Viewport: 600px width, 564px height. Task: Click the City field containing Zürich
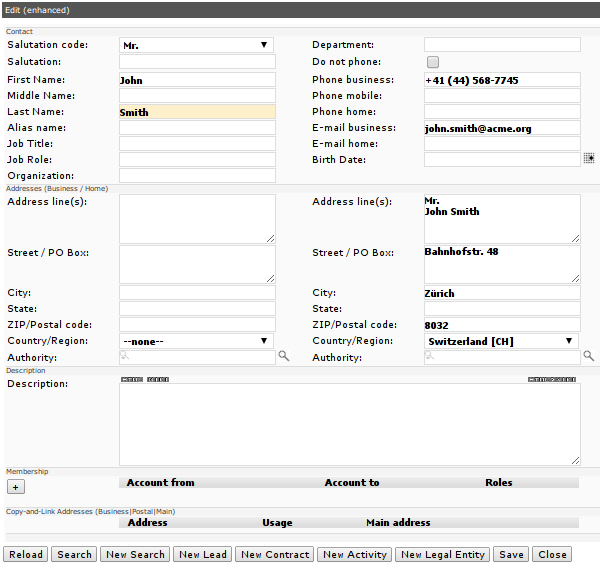pyautogui.click(x=502, y=293)
